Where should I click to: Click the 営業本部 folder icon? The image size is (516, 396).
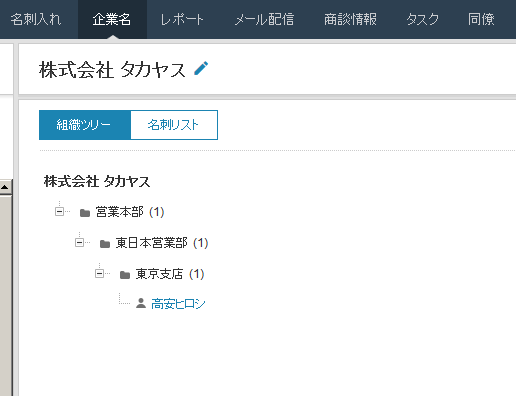(x=85, y=213)
